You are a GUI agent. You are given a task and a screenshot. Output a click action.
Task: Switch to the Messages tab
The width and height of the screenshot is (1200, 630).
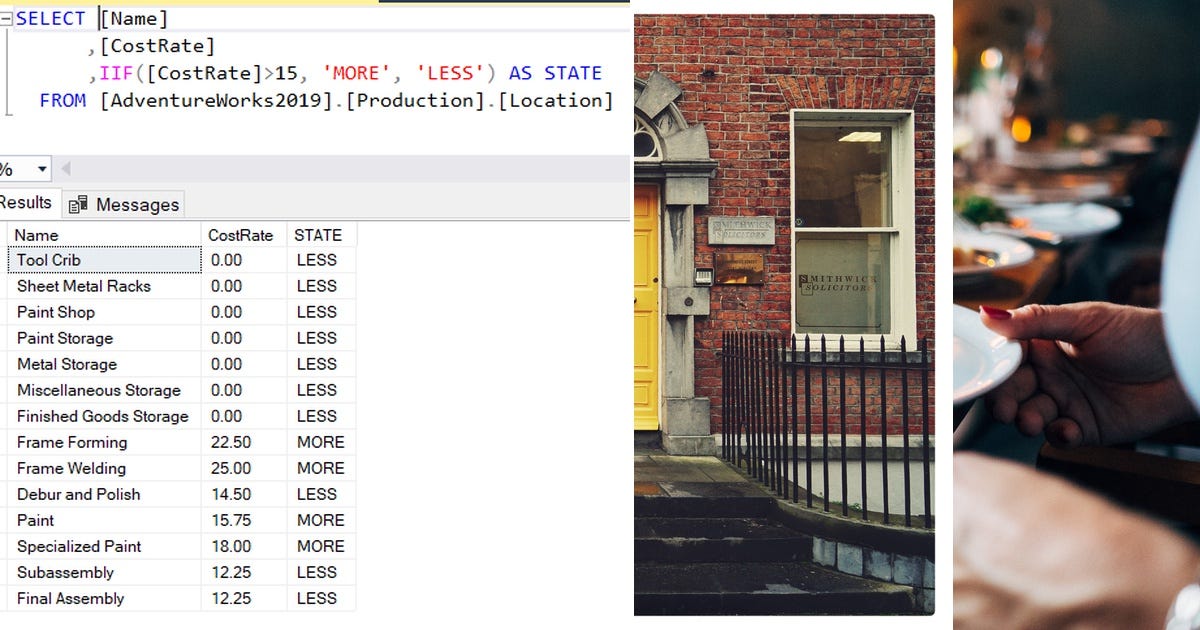[135, 204]
